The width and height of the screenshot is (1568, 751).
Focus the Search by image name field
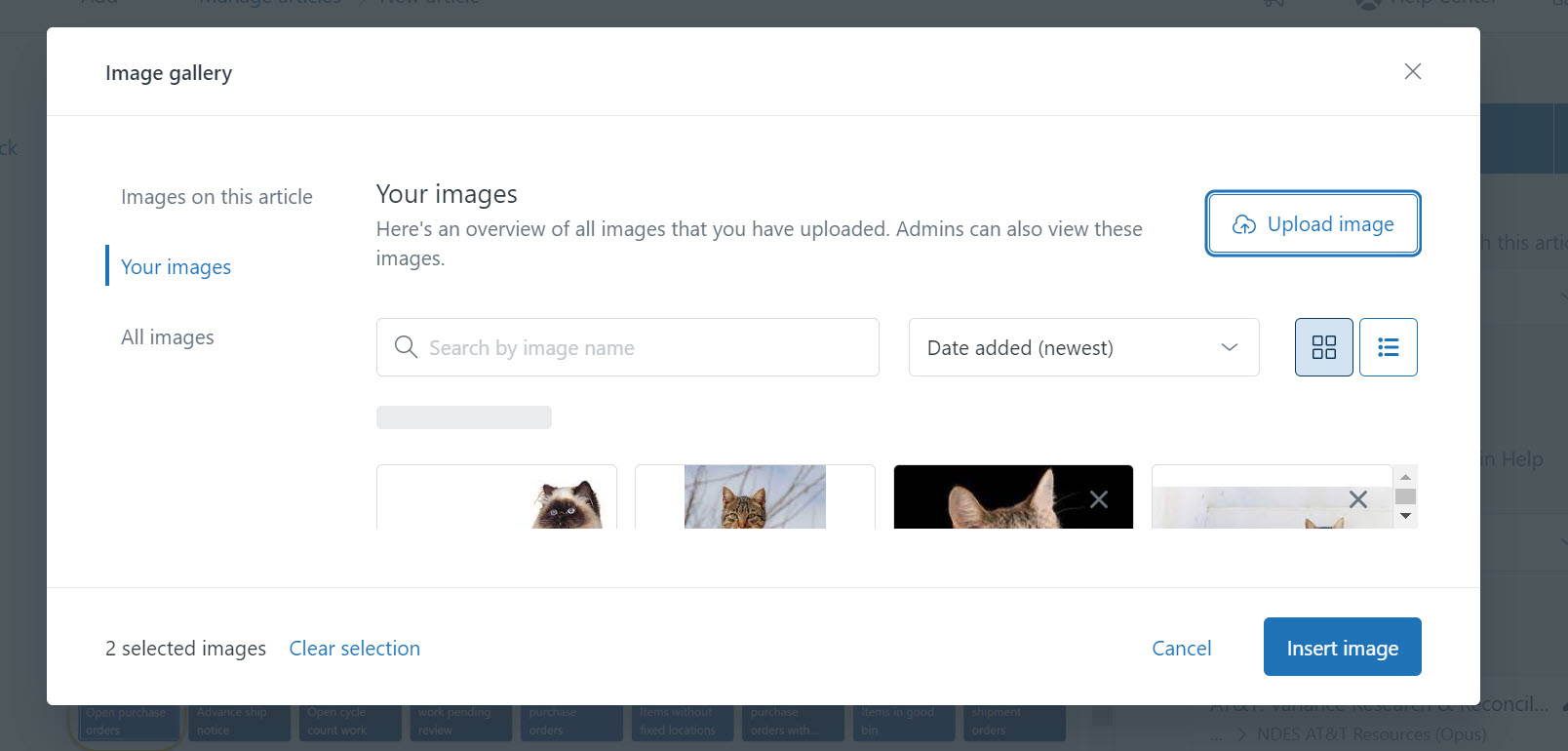(x=644, y=347)
